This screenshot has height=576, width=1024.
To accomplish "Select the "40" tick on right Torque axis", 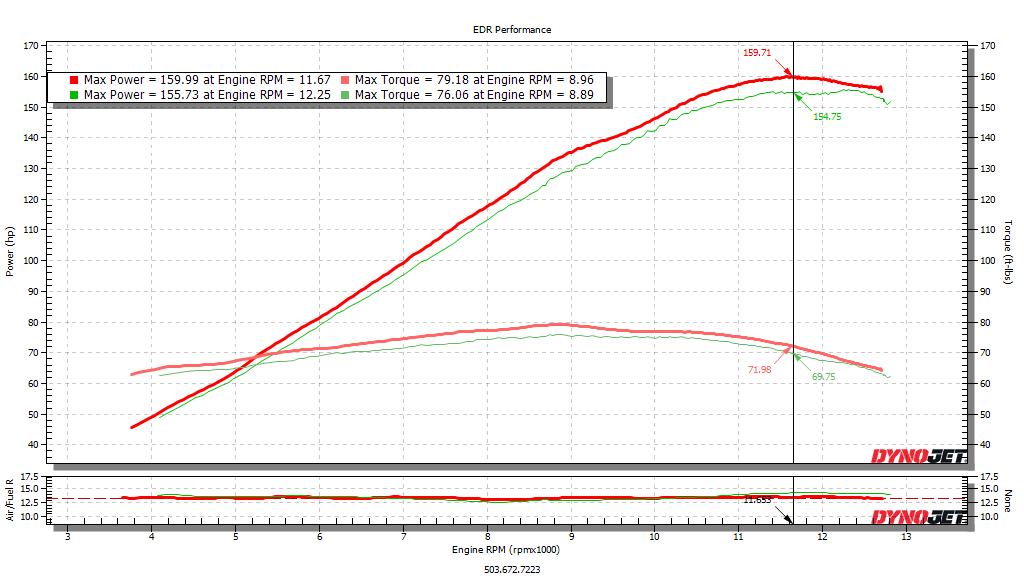I will [985, 445].
